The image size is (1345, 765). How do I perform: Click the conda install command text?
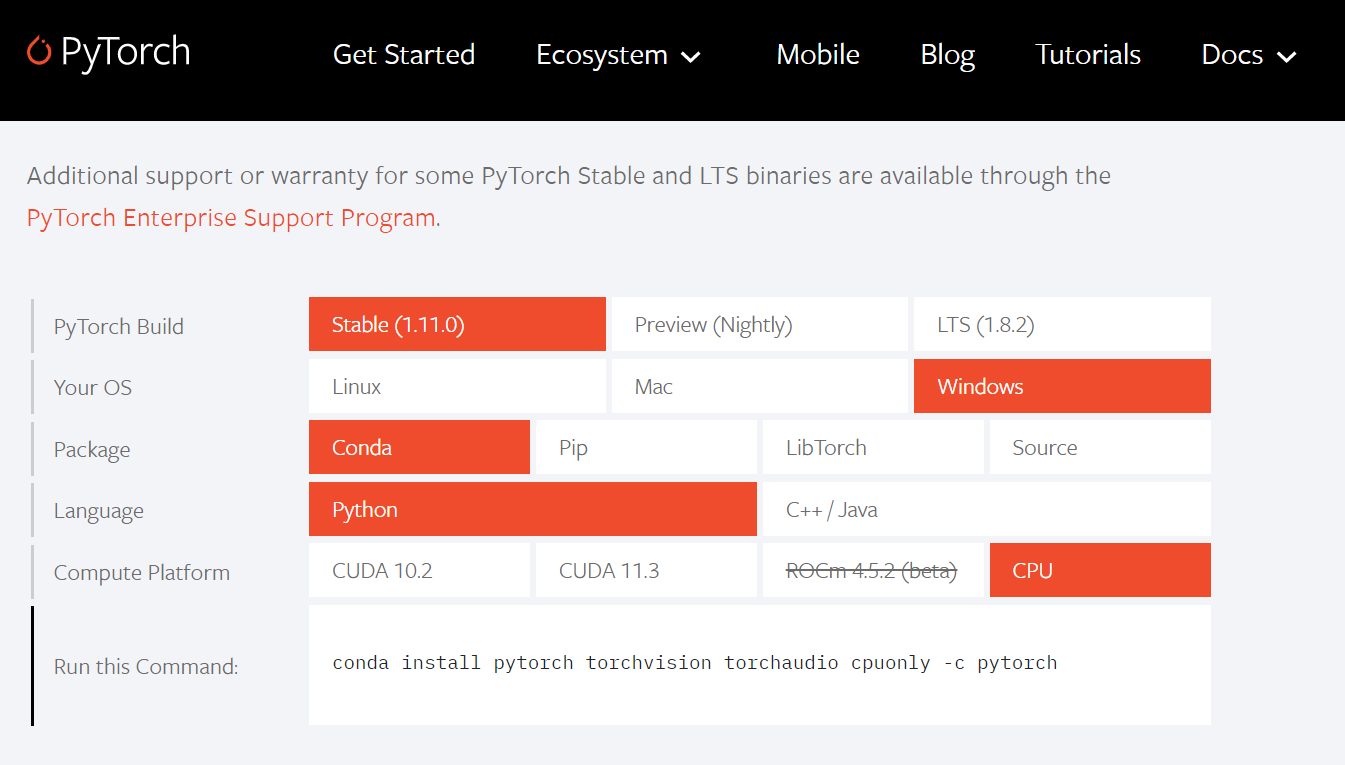click(694, 663)
